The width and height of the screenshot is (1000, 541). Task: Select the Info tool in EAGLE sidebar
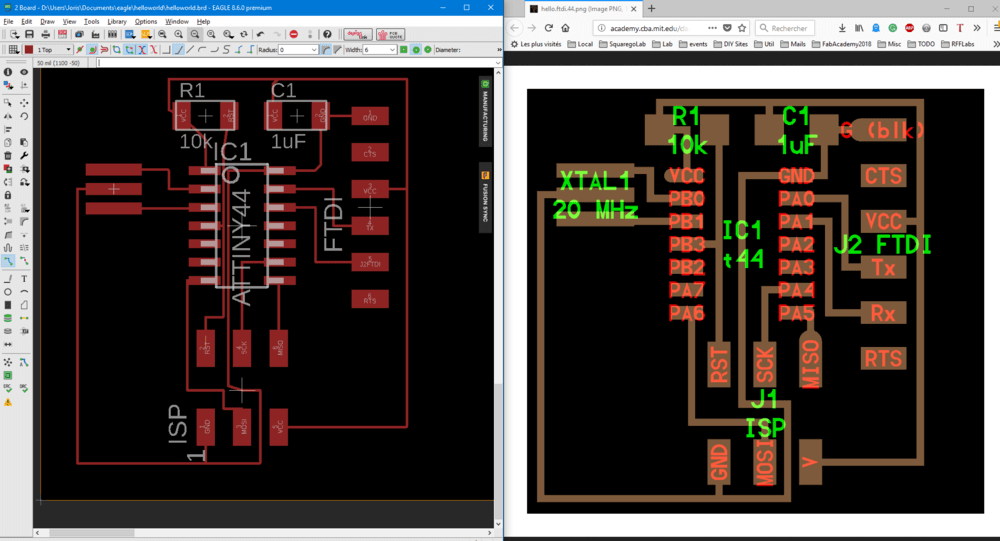coord(8,72)
